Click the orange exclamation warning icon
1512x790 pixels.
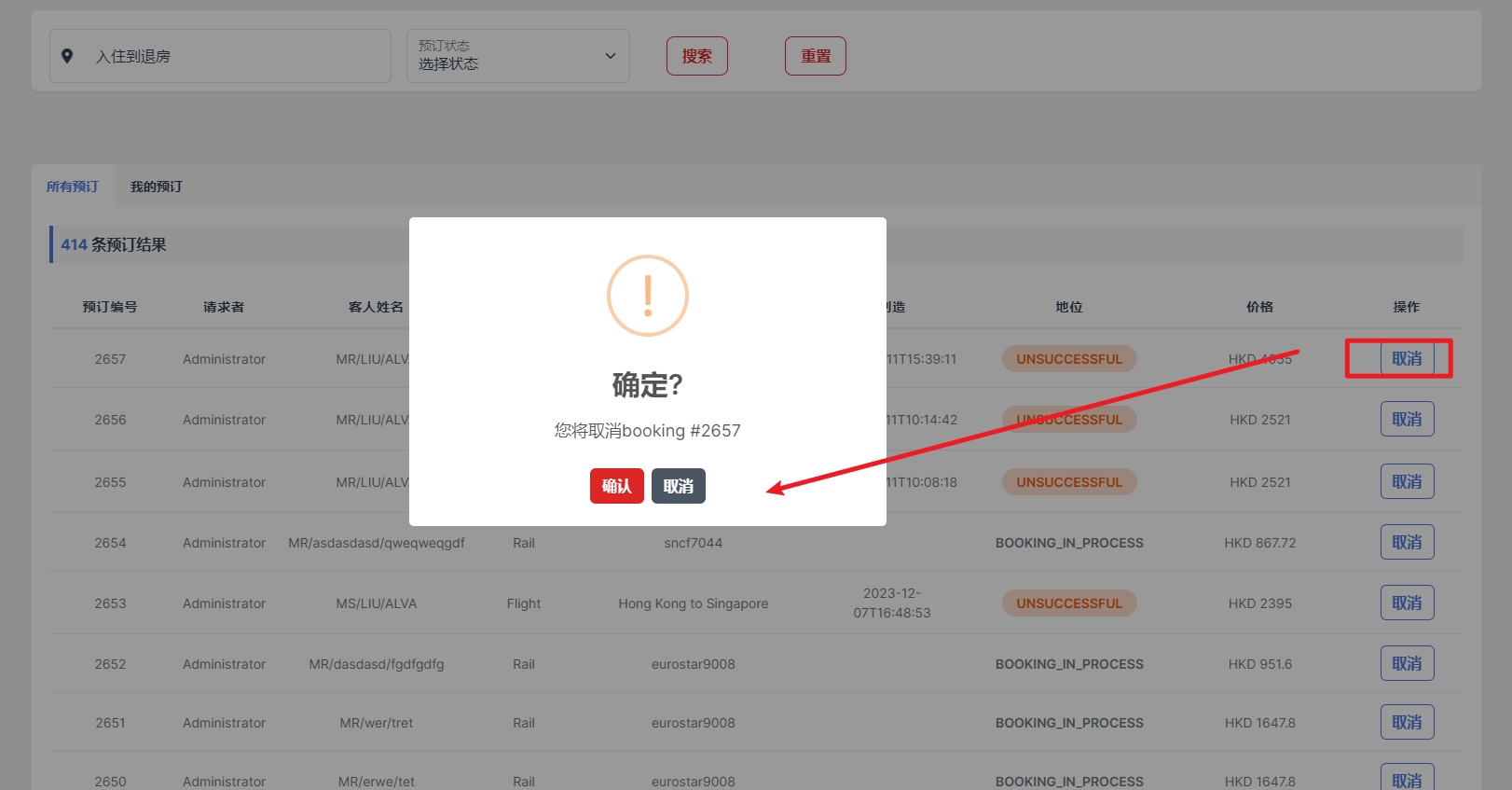tap(648, 296)
